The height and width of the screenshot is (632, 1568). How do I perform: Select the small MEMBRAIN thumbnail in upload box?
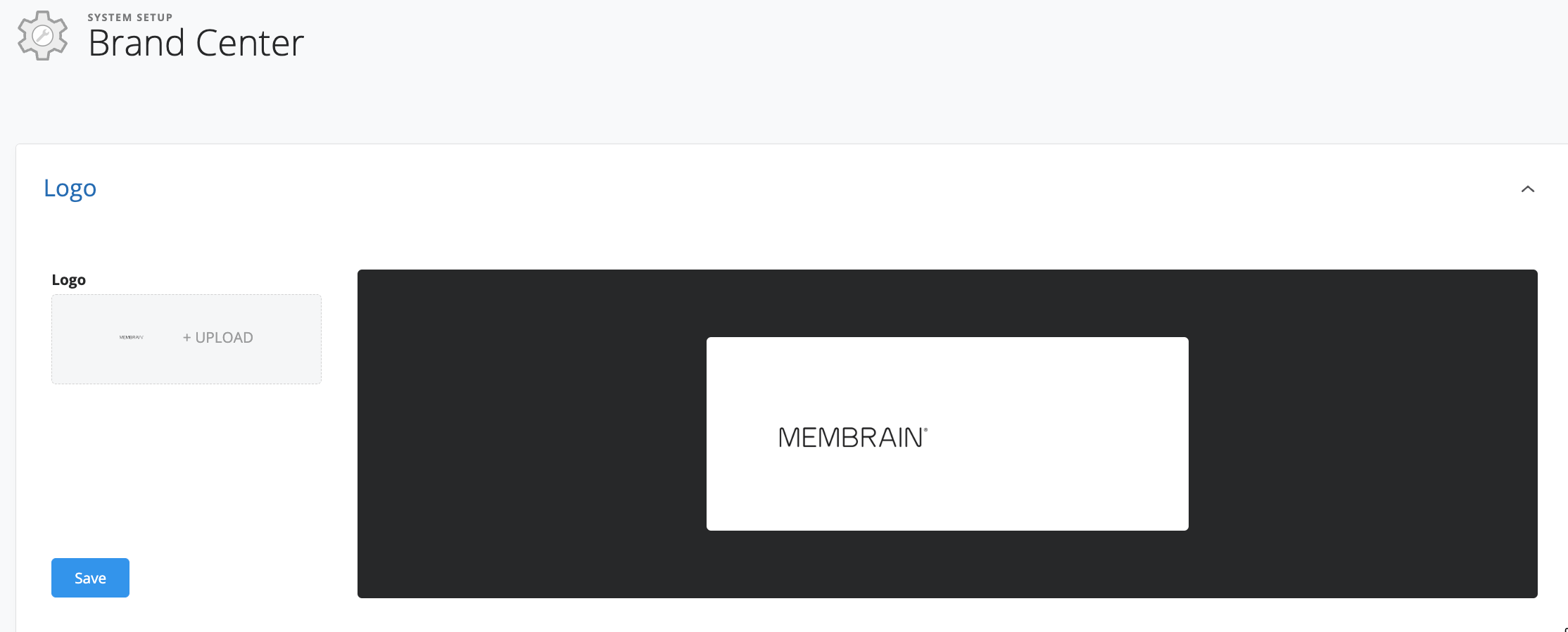(131, 338)
